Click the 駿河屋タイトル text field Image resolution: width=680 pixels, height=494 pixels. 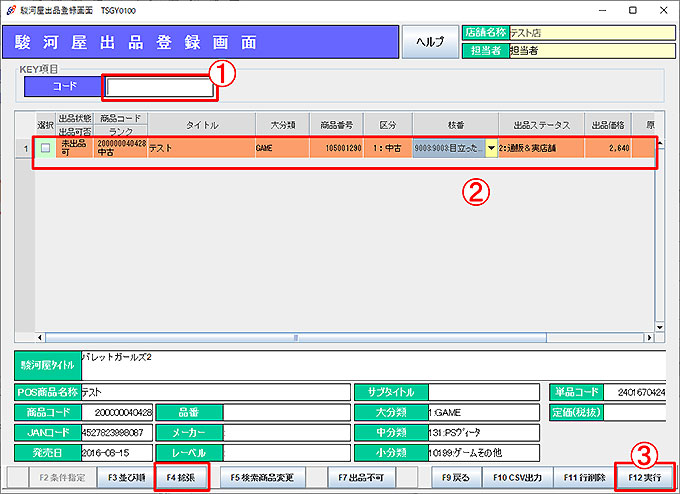pyautogui.click(x=370, y=365)
